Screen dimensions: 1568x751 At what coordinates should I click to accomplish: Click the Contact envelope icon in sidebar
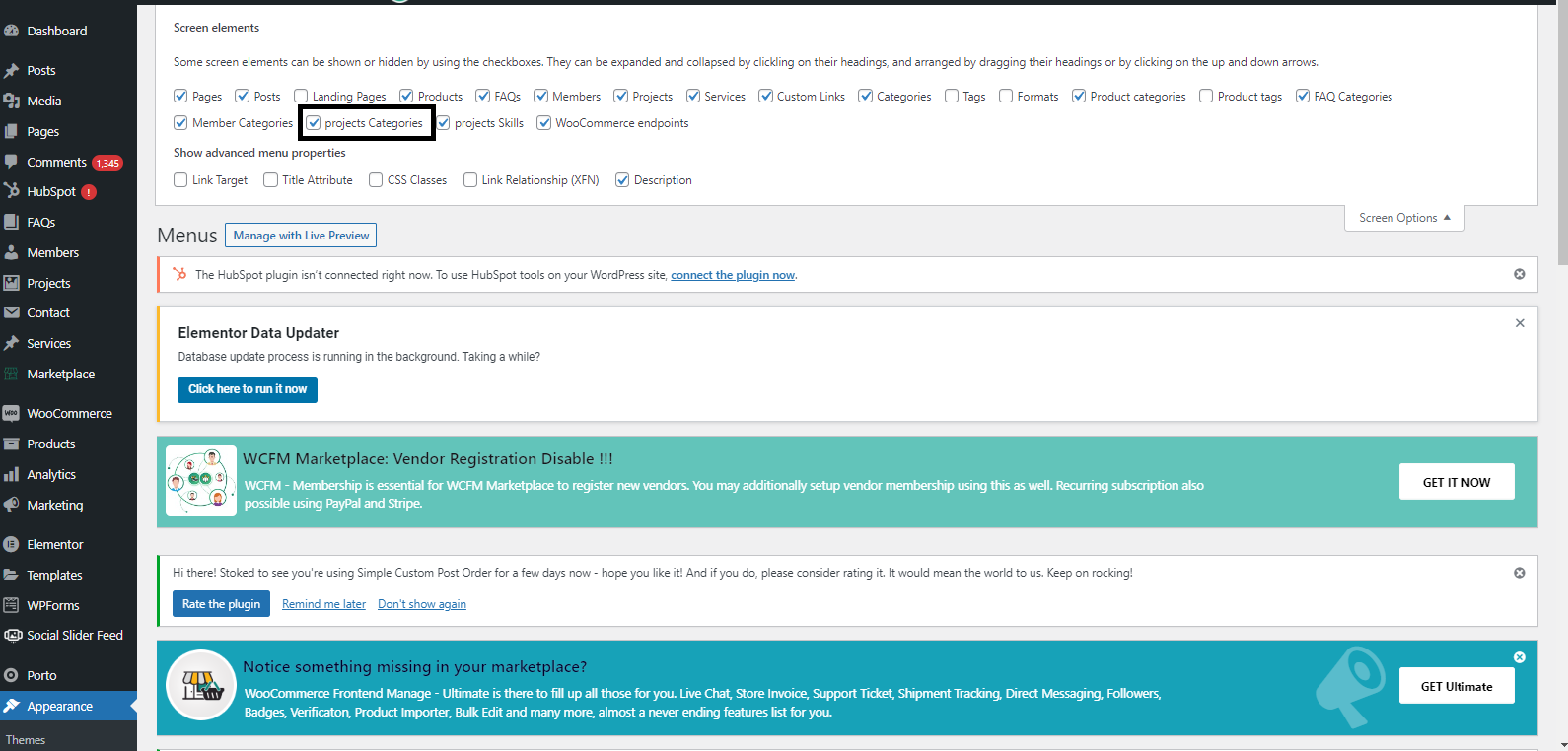[12, 312]
